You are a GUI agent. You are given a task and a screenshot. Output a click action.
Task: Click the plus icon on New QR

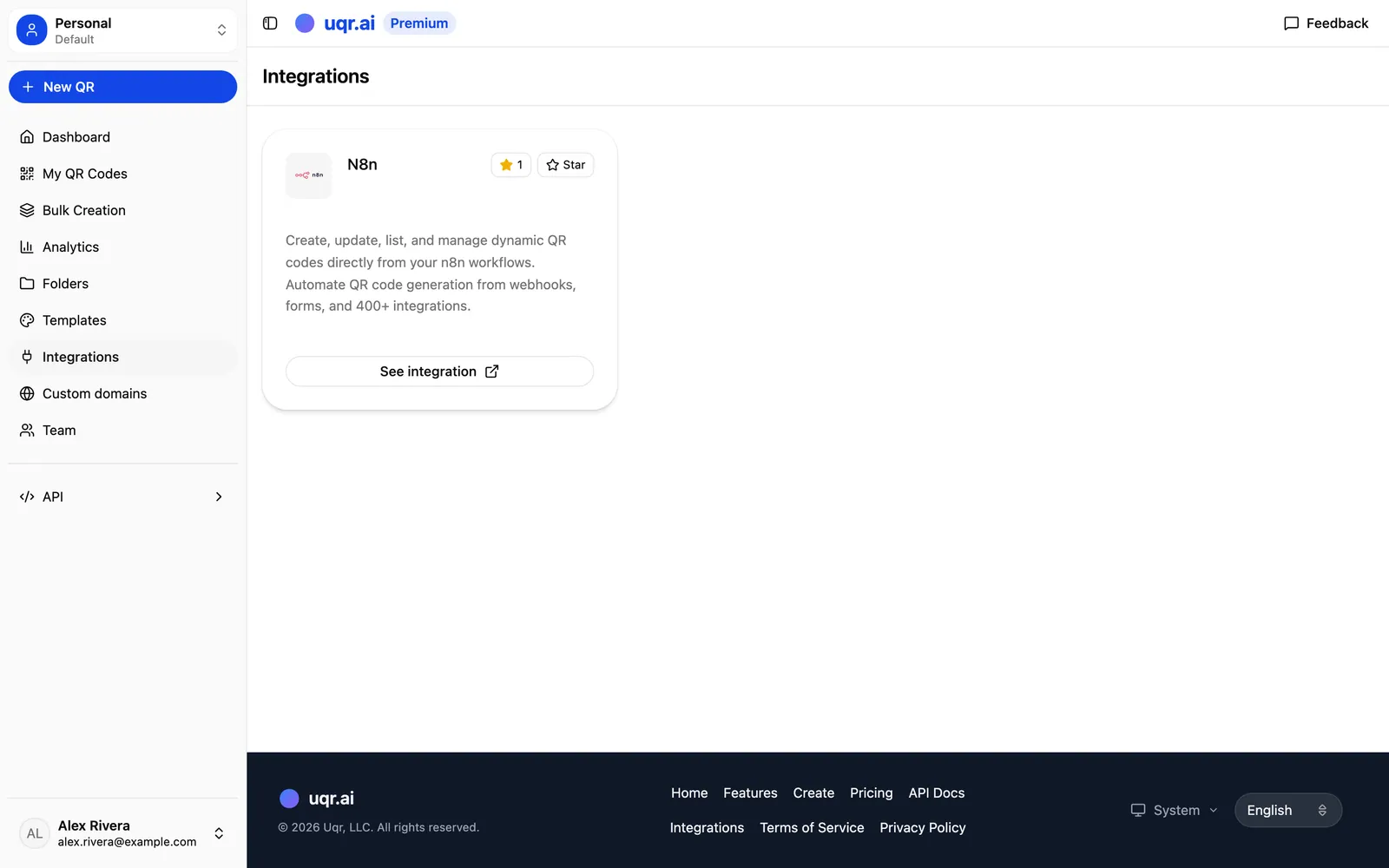pos(28,87)
